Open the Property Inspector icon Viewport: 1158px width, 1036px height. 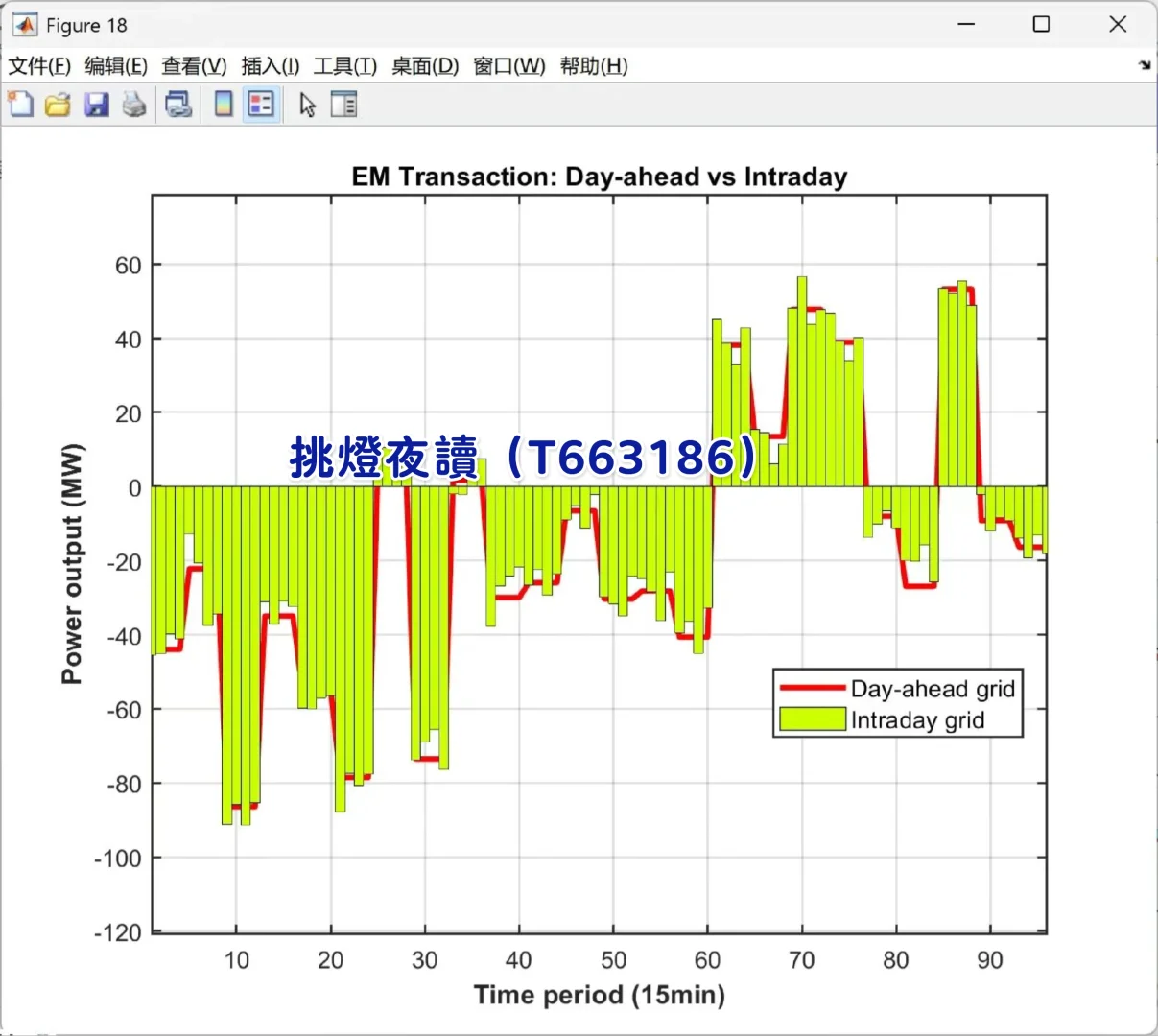click(x=343, y=104)
